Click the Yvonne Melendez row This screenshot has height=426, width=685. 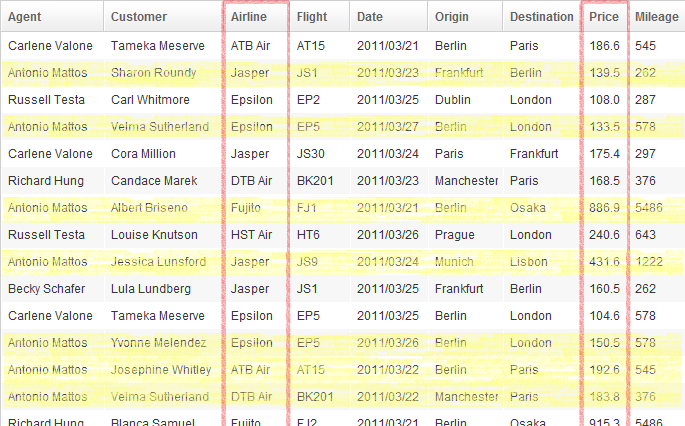tap(343, 343)
